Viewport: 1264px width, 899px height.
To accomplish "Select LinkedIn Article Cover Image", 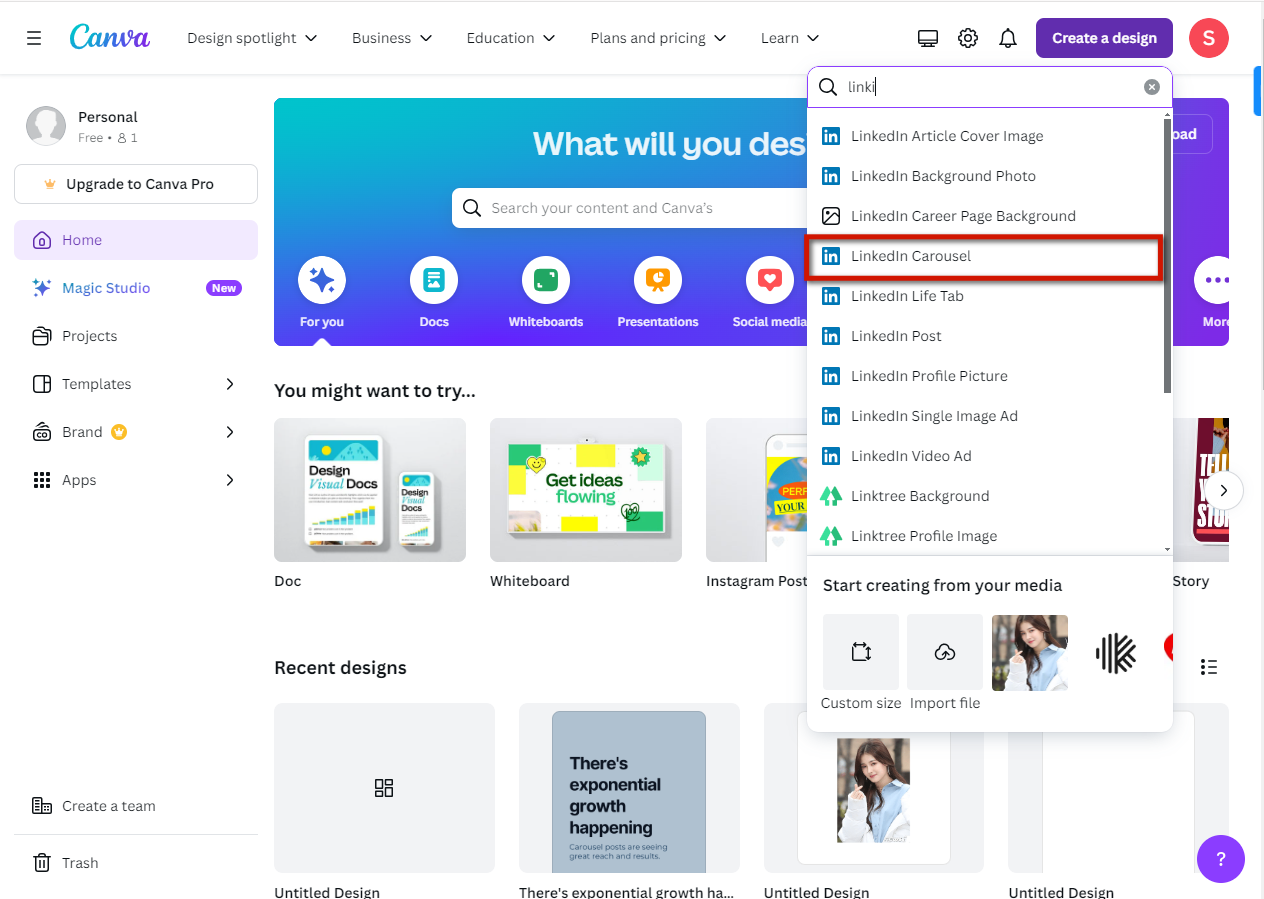I will (x=984, y=136).
